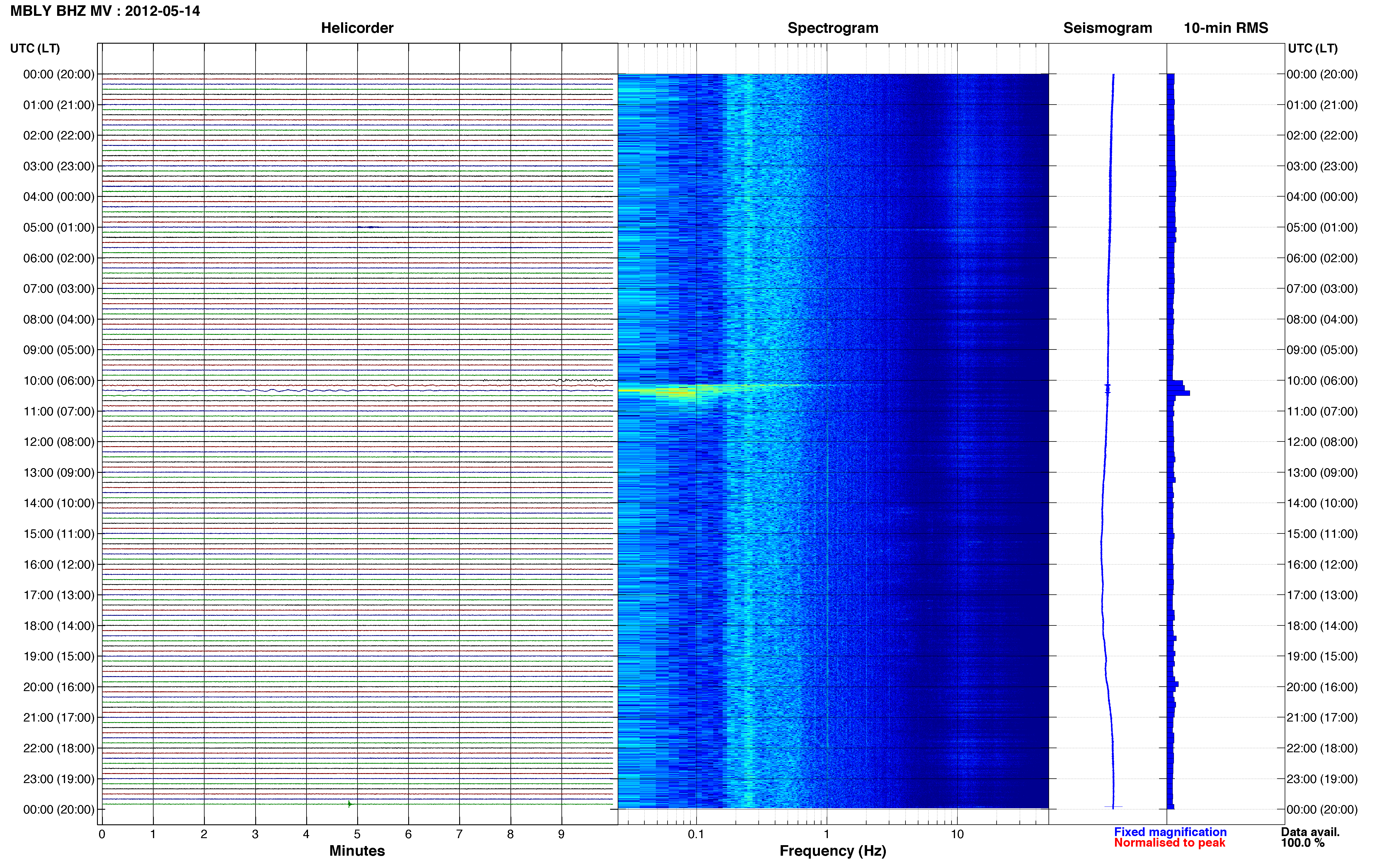Click RMS-side label '16:00 (12:00)'
Screen dimensions: 1389x868
coord(1322,564)
